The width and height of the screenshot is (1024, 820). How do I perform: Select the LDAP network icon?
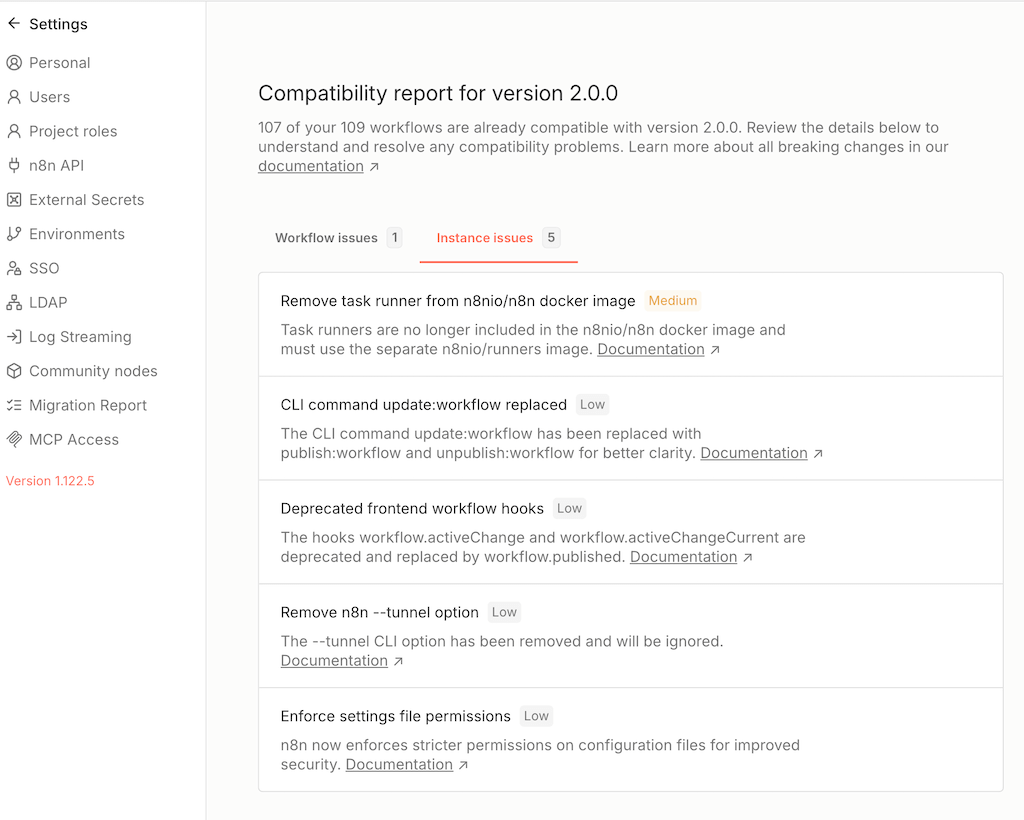click(14, 303)
